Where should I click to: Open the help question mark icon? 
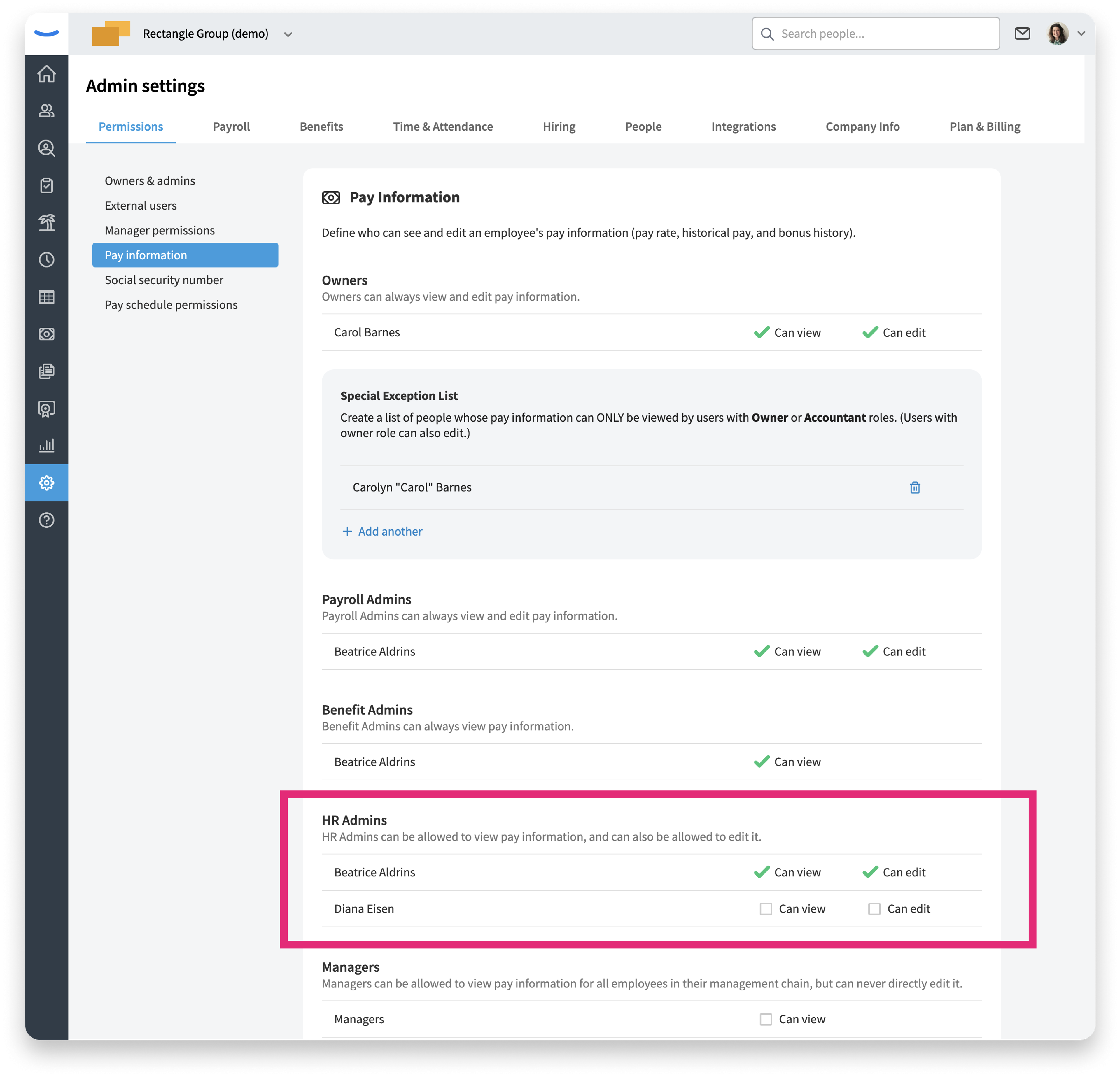(46, 520)
